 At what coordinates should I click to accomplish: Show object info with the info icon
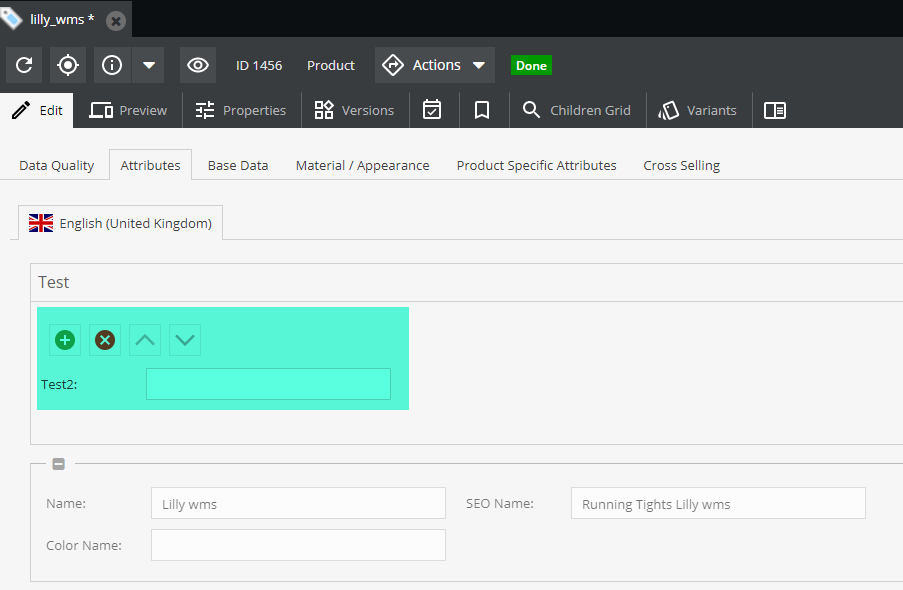coord(112,65)
